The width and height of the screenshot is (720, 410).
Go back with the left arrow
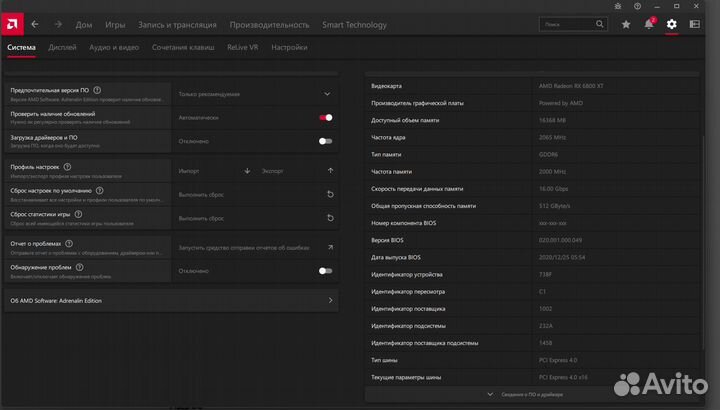(x=35, y=23)
